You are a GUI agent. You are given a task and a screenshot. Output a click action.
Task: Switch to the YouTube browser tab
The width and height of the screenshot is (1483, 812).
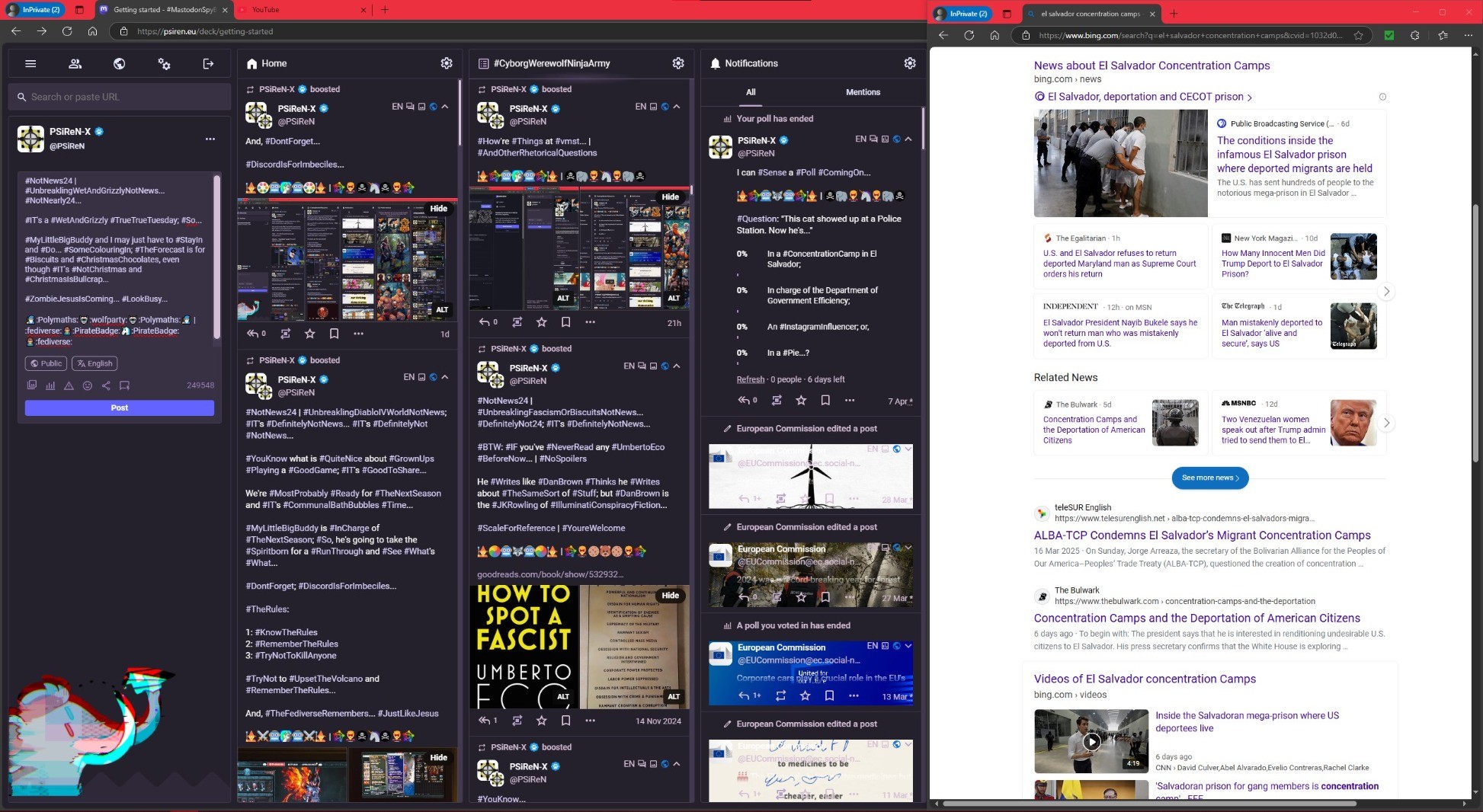pos(302,10)
